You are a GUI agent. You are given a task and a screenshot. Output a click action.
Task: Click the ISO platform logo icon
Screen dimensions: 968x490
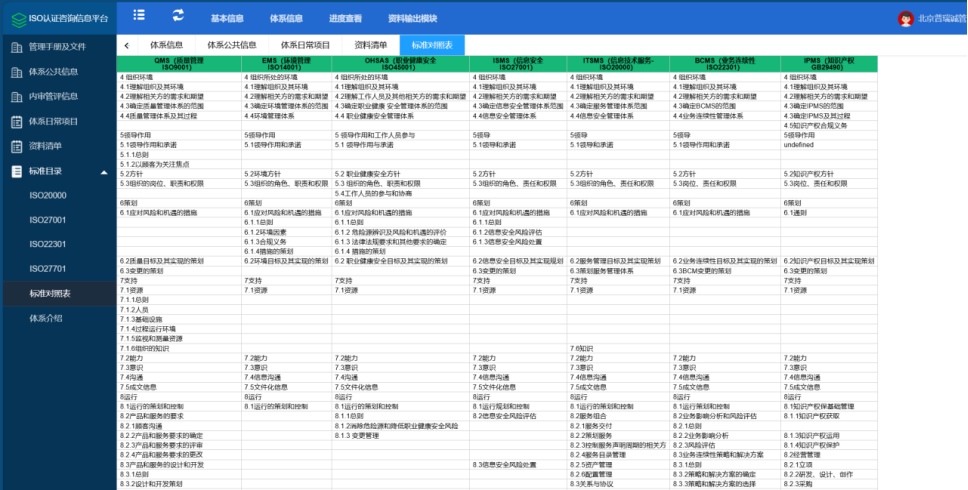coord(19,19)
